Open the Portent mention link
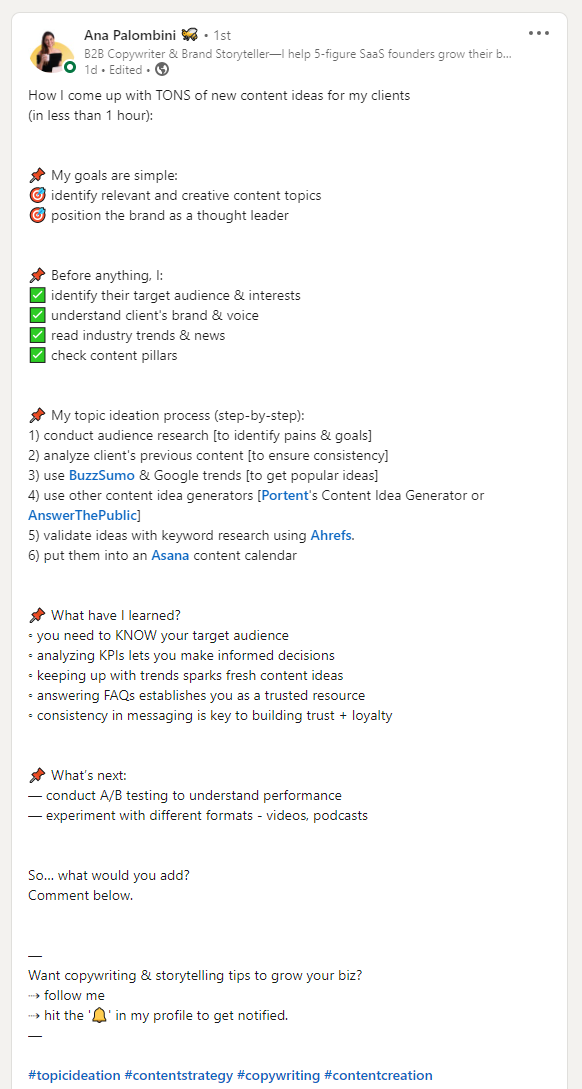Screen dimensions: 582x1089 [284, 496]
